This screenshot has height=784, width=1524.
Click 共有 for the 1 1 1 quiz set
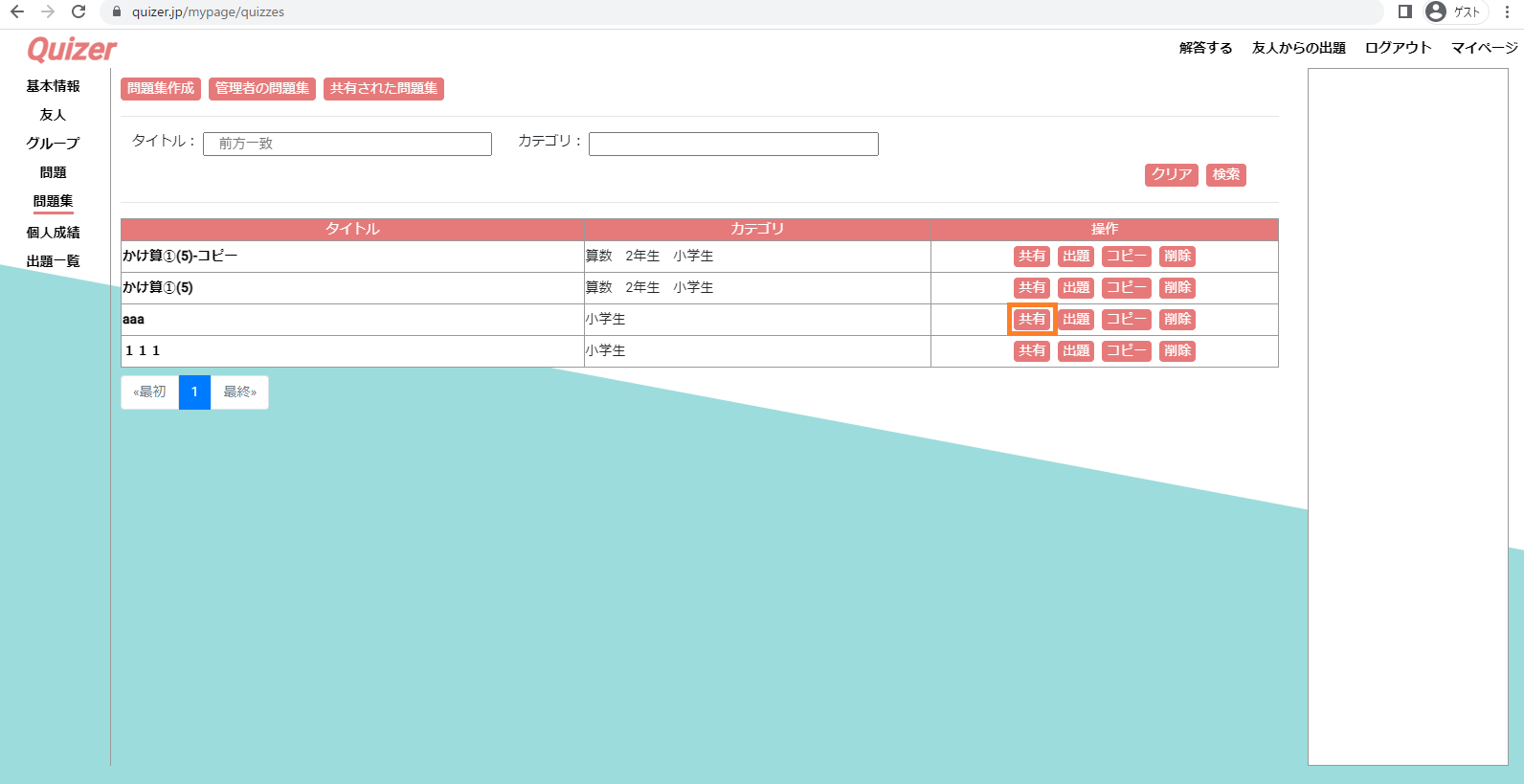click(x=1032, y=351)
